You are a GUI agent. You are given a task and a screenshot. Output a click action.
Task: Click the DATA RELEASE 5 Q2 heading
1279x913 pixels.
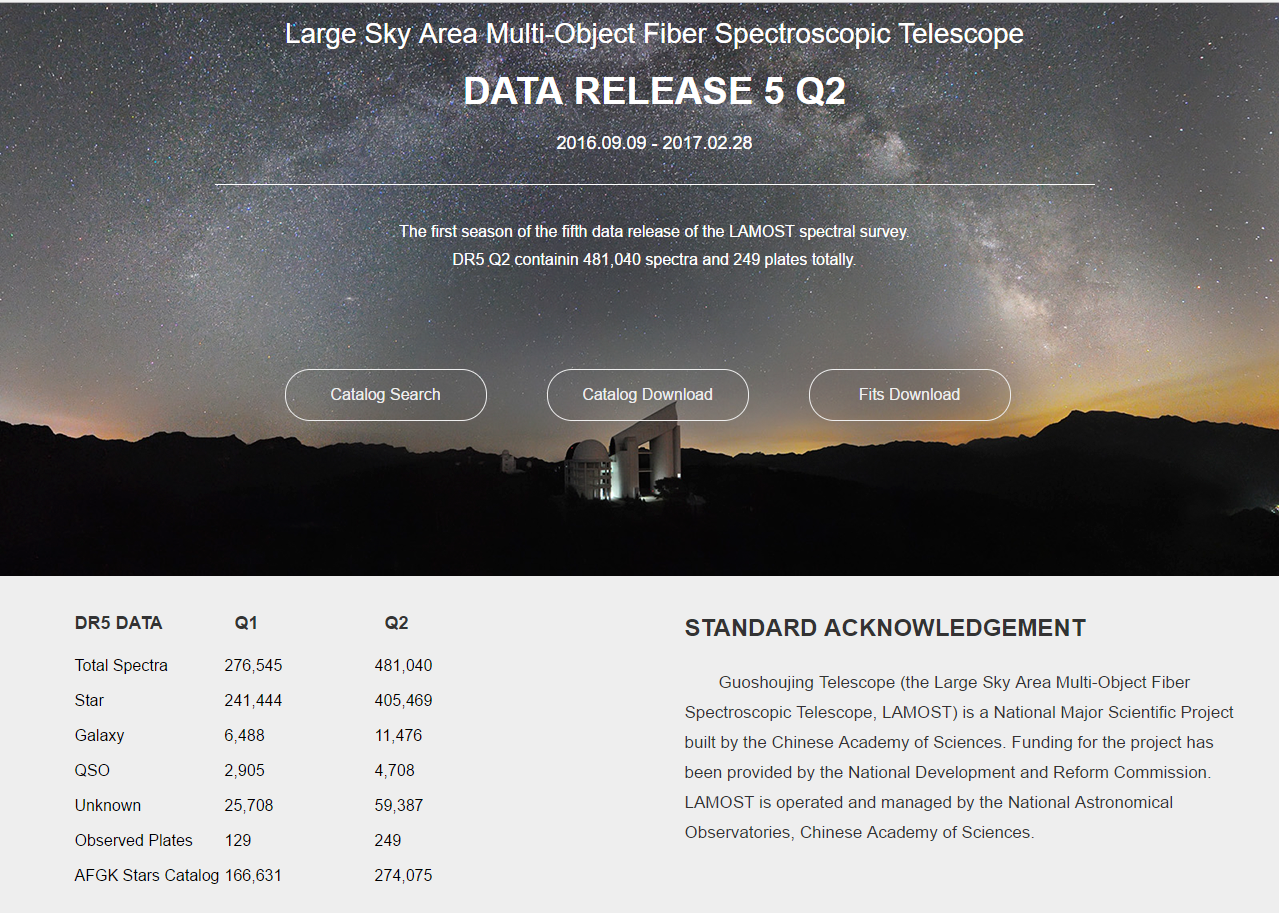point(655,91)
